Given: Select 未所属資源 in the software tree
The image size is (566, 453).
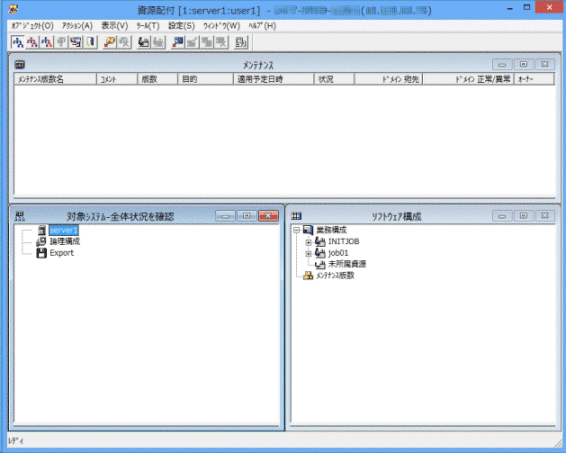Looking at the screenshot, I should pyautogui.click(x=347, y=264).
